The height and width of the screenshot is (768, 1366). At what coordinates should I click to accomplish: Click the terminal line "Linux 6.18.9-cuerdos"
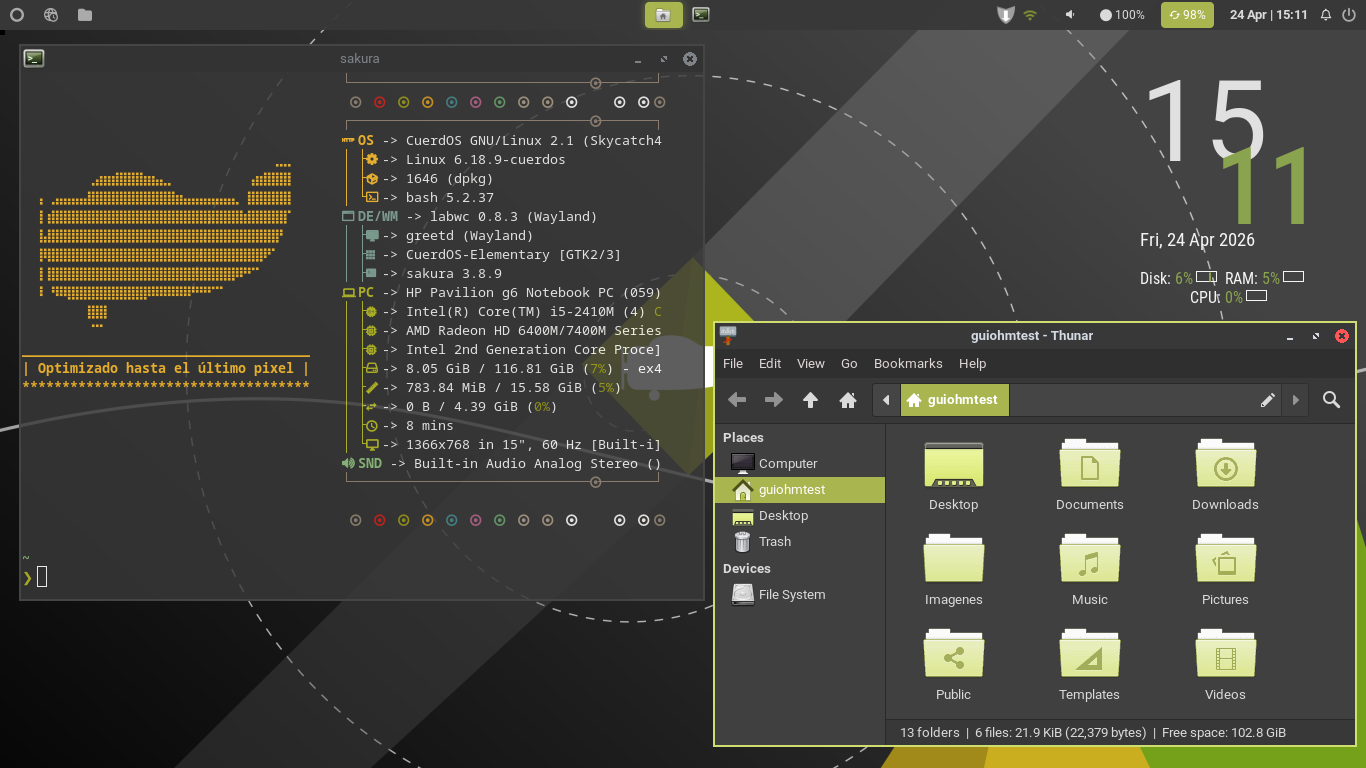click(485, 160)
